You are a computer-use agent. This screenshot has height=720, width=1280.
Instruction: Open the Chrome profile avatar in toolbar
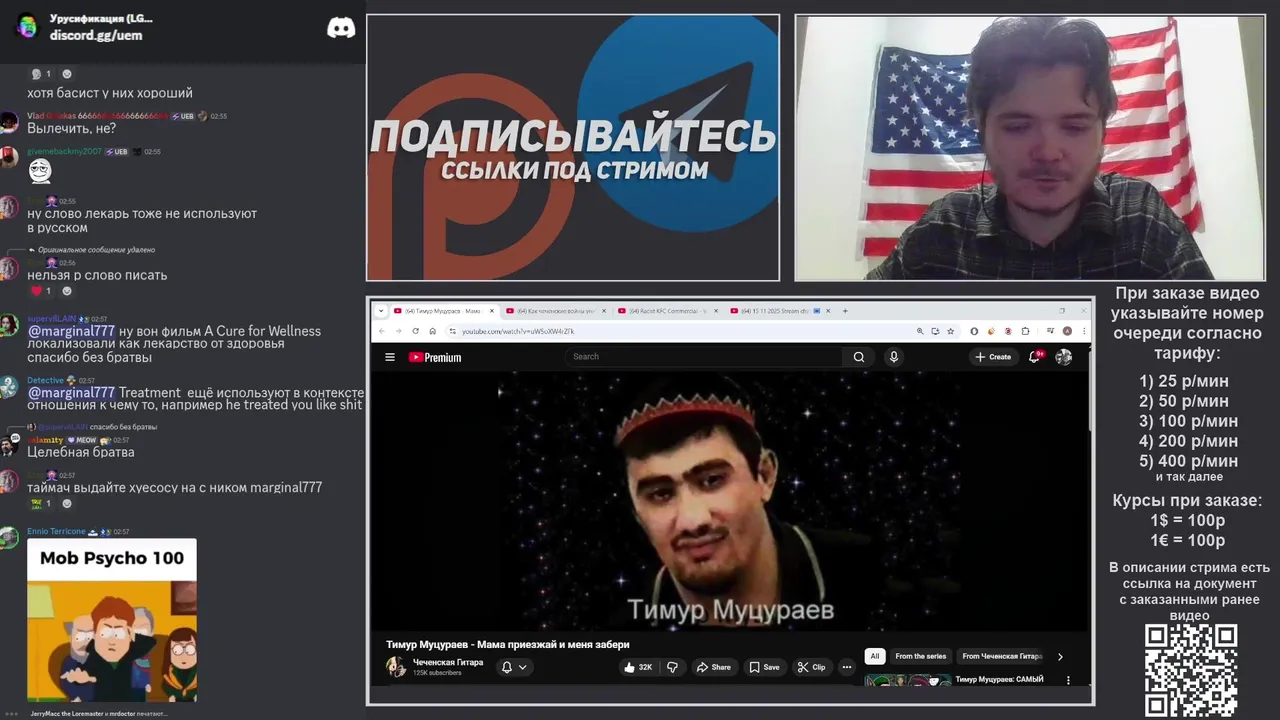[1067, 331]
